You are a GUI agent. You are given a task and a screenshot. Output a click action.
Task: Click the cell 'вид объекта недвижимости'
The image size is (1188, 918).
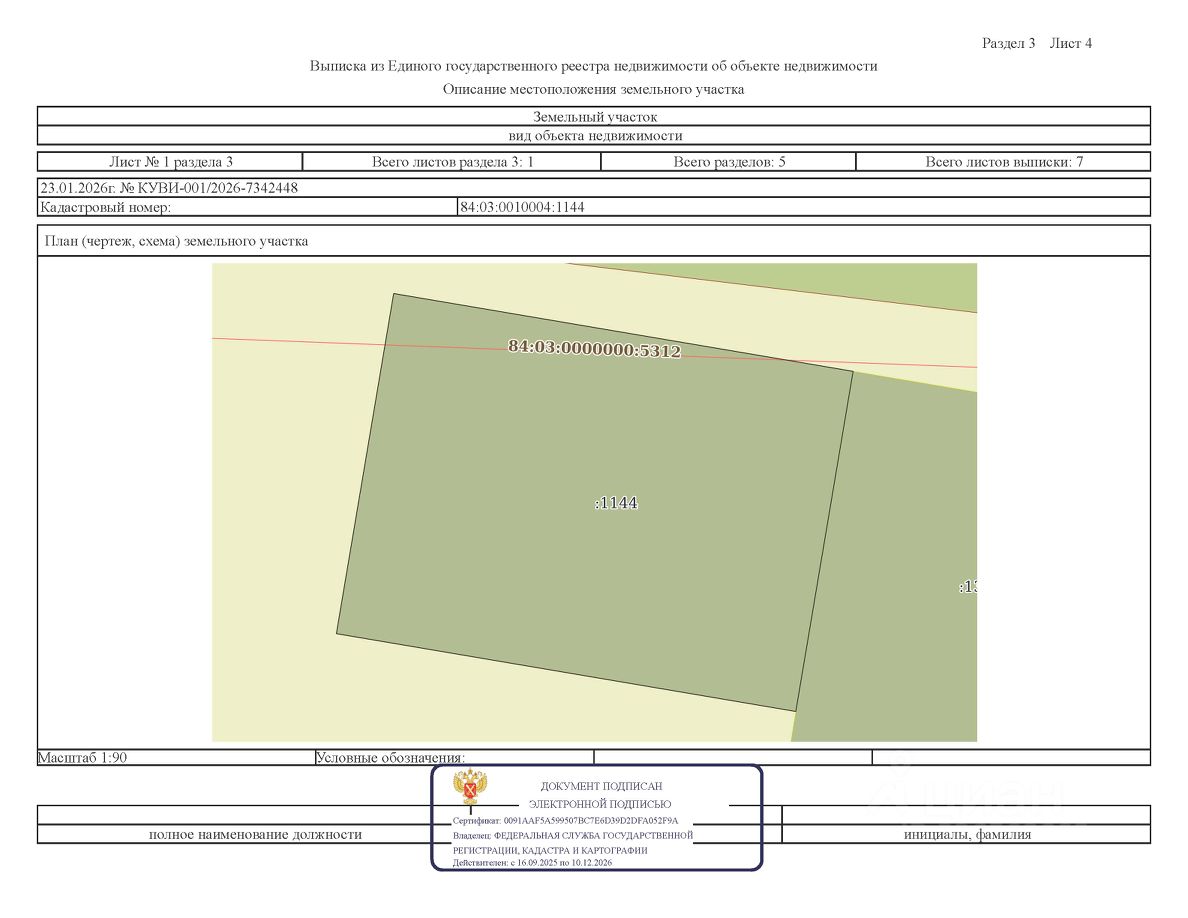(x=594, y=136)
